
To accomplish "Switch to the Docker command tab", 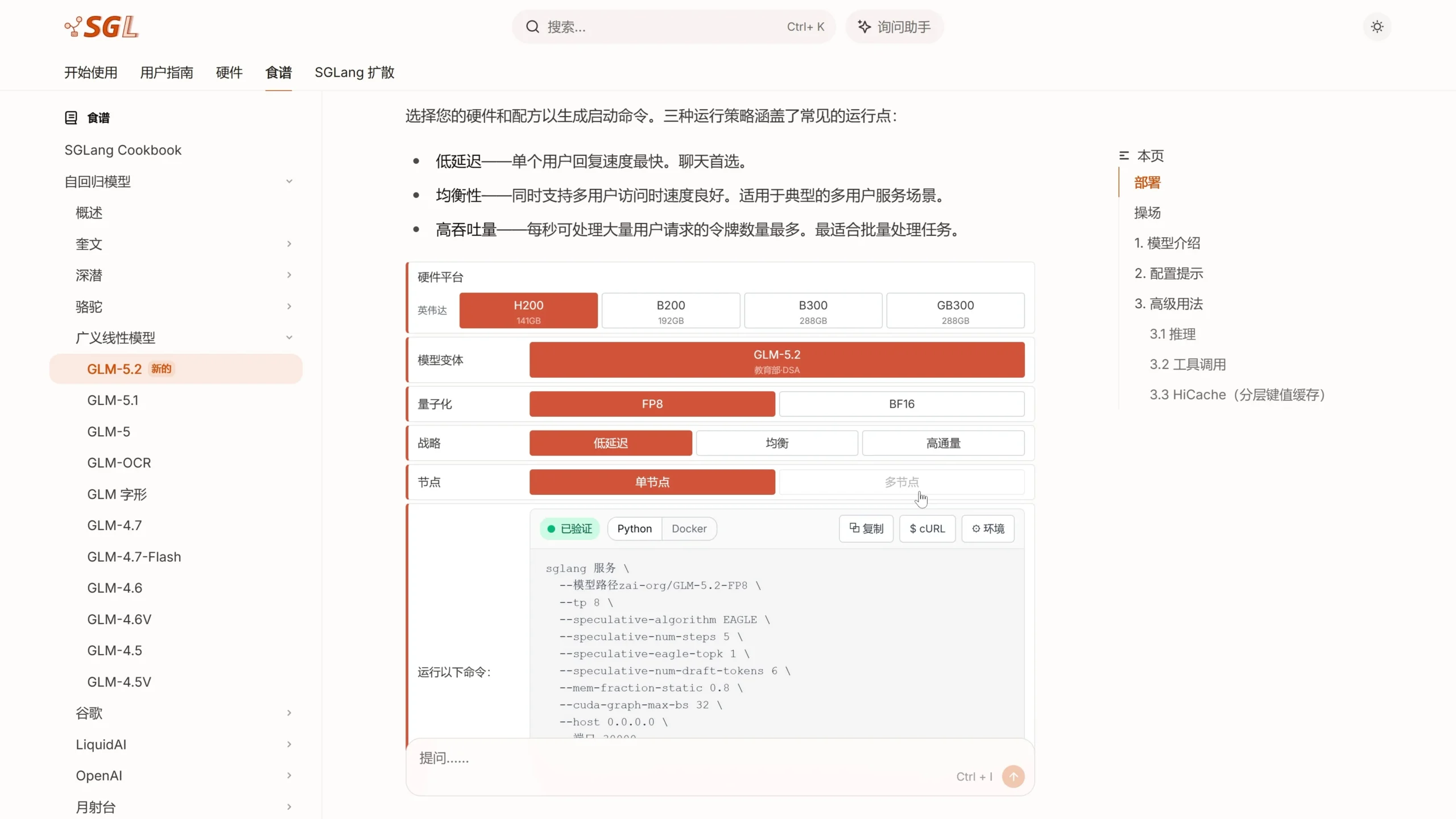I will (x=689, y=528).
